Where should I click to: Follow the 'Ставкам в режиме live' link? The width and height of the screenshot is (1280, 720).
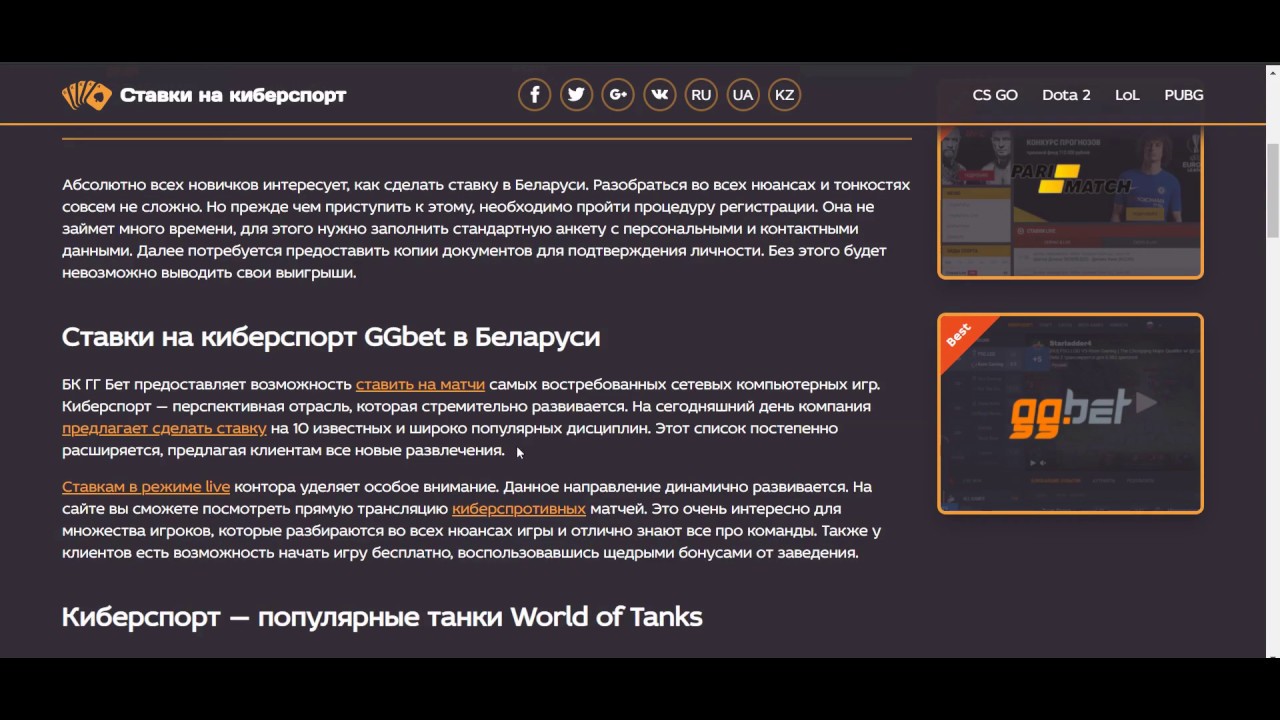click(146, 487)
